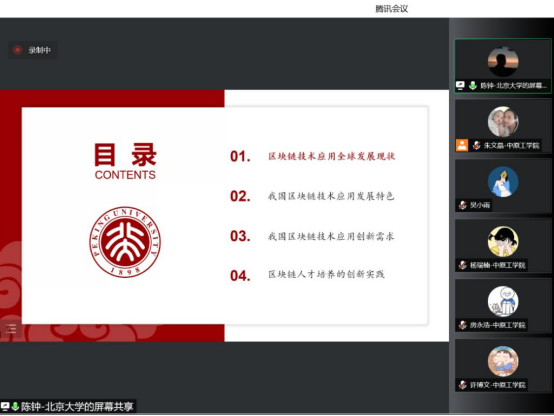Screen dimensions: 554x416
Task: Select 许博文's cartoon avatar thumbnail
Action: [x=503, y=361]
